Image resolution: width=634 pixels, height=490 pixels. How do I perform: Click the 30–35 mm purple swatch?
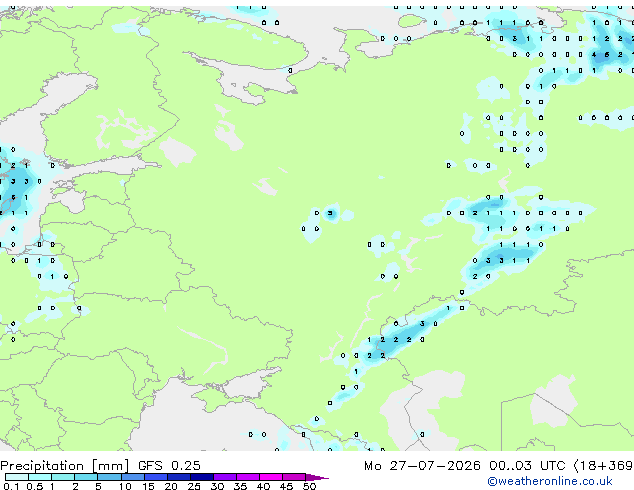[x=225, y=477]
